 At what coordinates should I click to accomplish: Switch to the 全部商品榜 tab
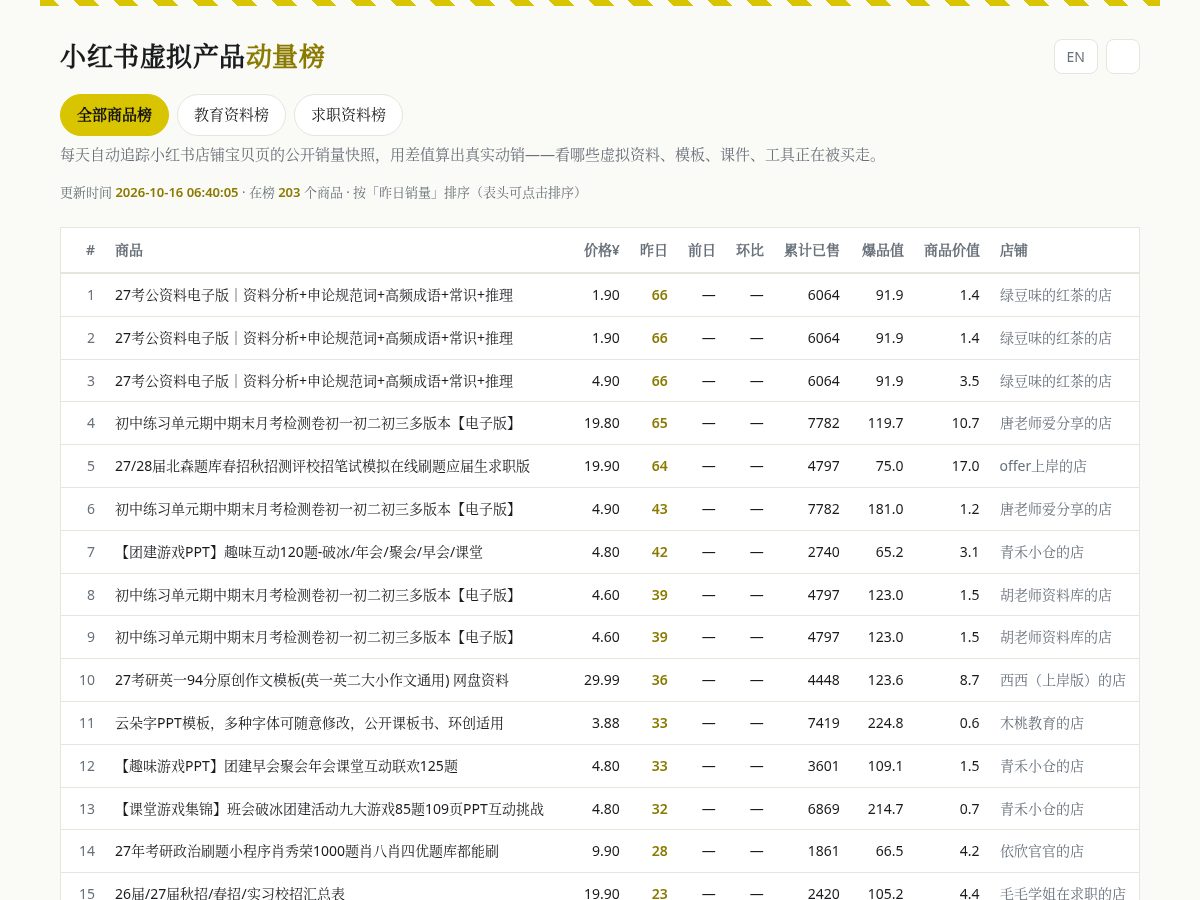114,115
